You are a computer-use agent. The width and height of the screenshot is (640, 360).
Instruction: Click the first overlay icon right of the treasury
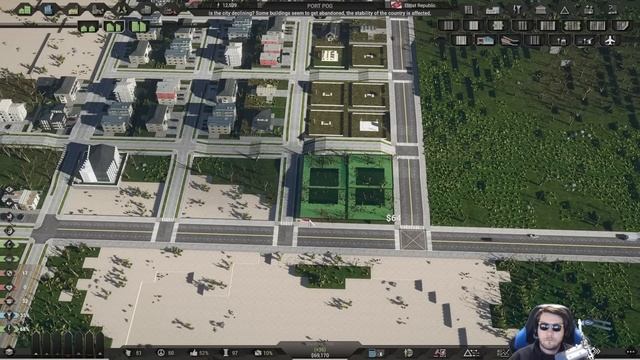376,353
